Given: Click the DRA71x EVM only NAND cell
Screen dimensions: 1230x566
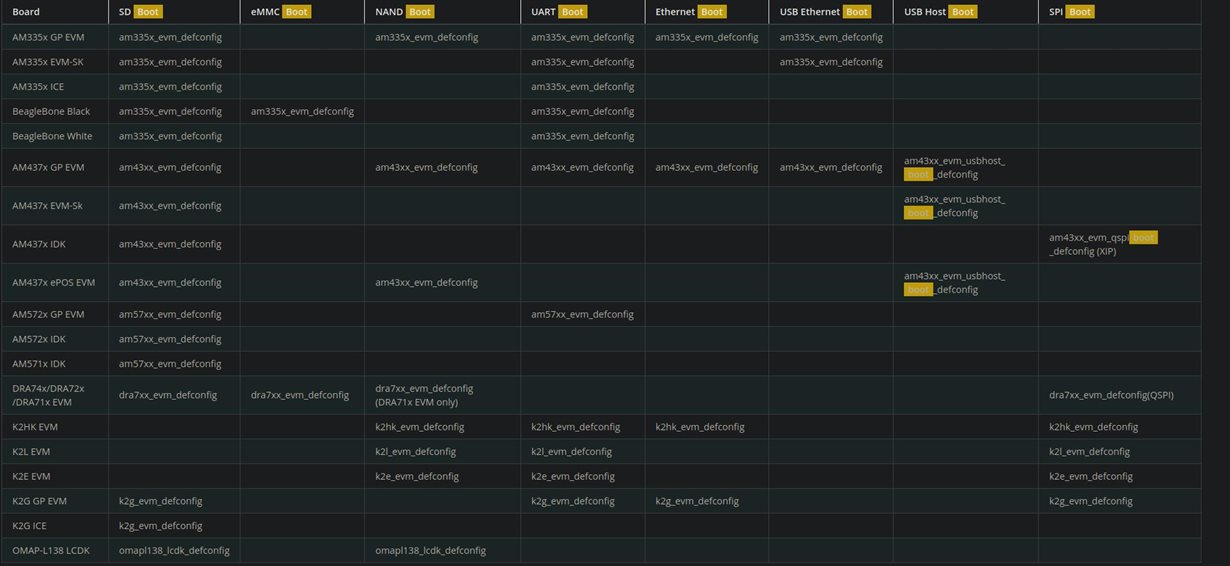Looking at the screenshot, I should (425, 395).
